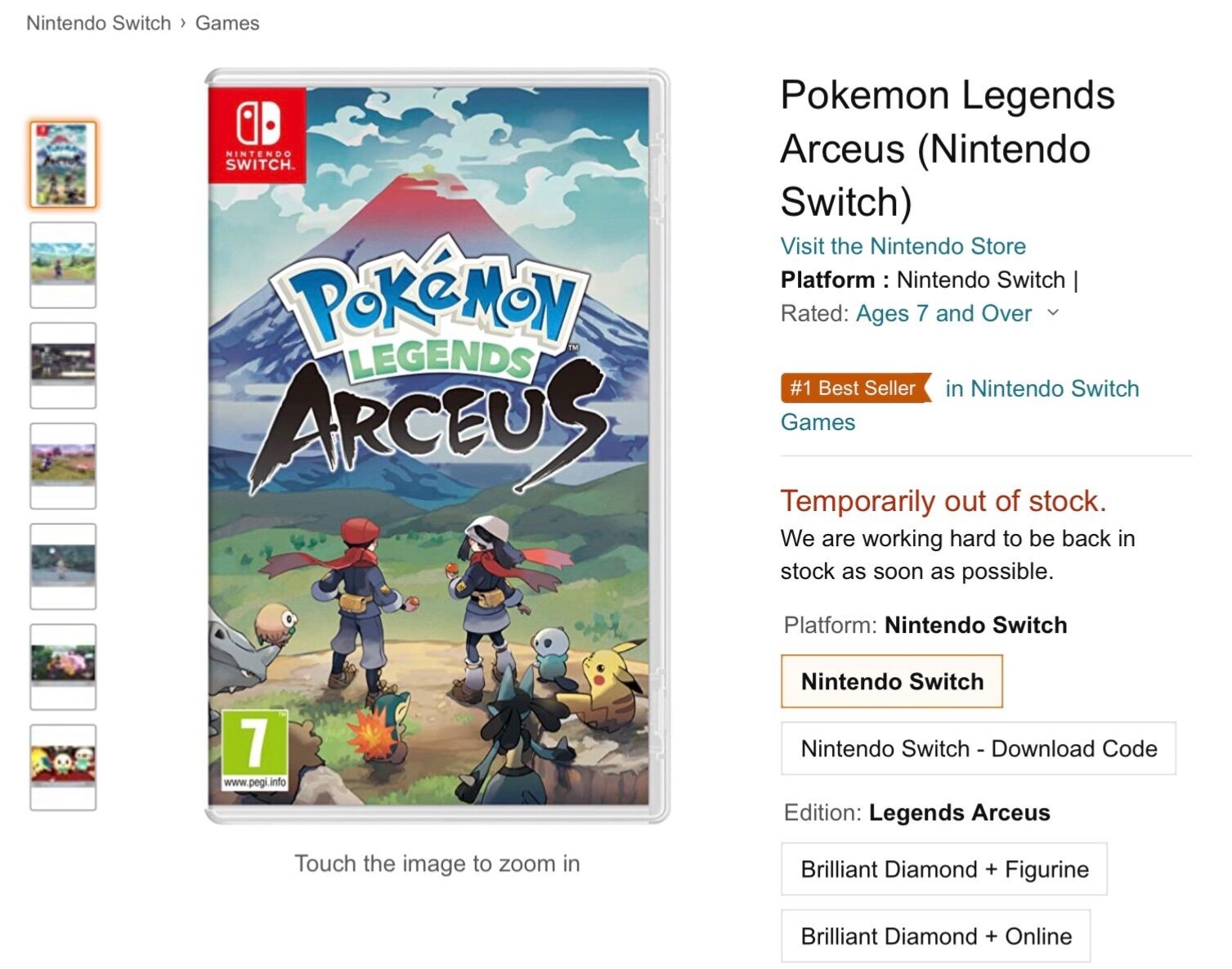1232x969 pixels.
Task: Click the Nintendo Switch logo on cover
Action: (x=258, y=135)
